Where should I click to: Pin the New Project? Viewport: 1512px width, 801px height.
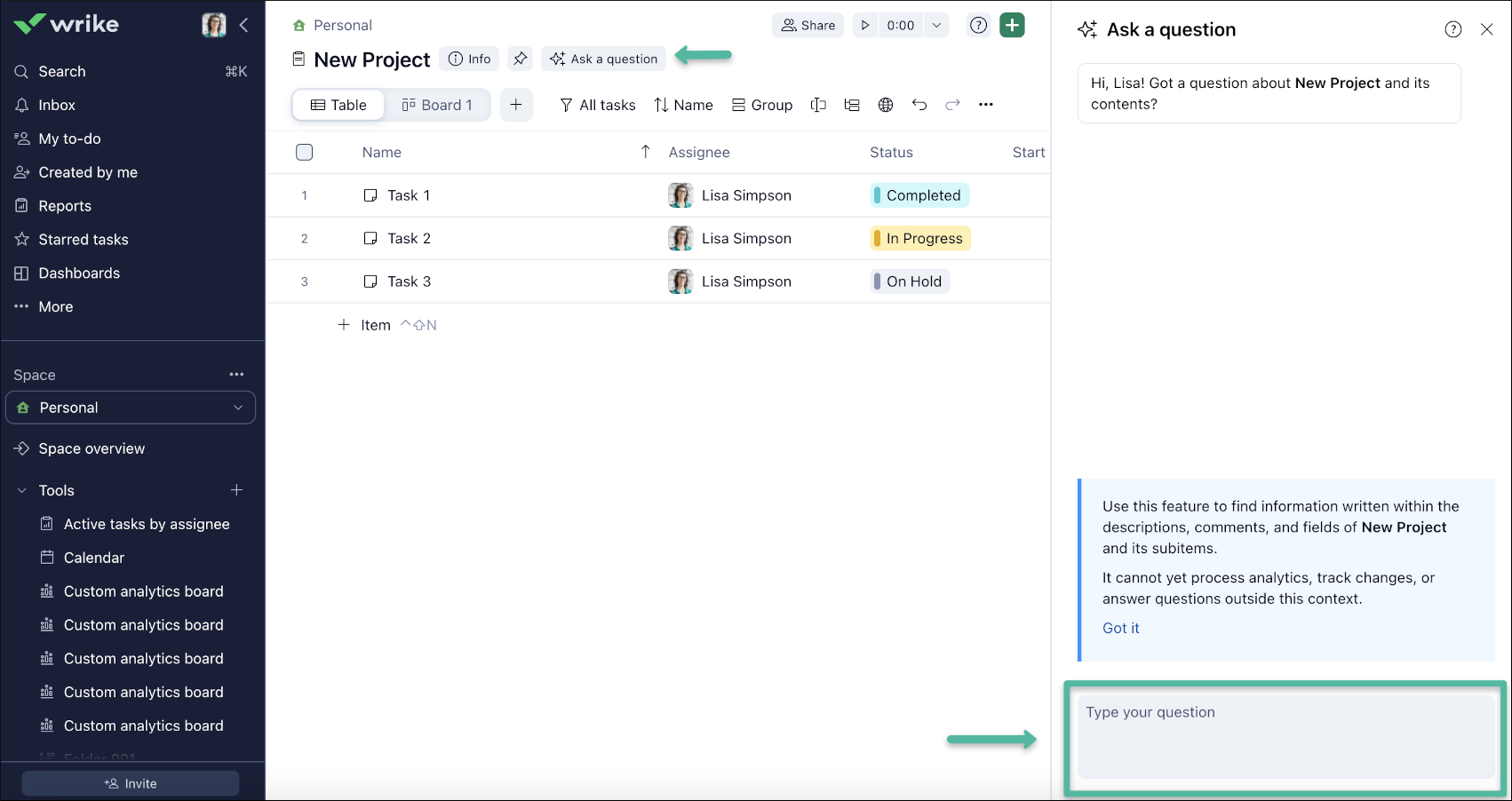[x=521, y=59]
